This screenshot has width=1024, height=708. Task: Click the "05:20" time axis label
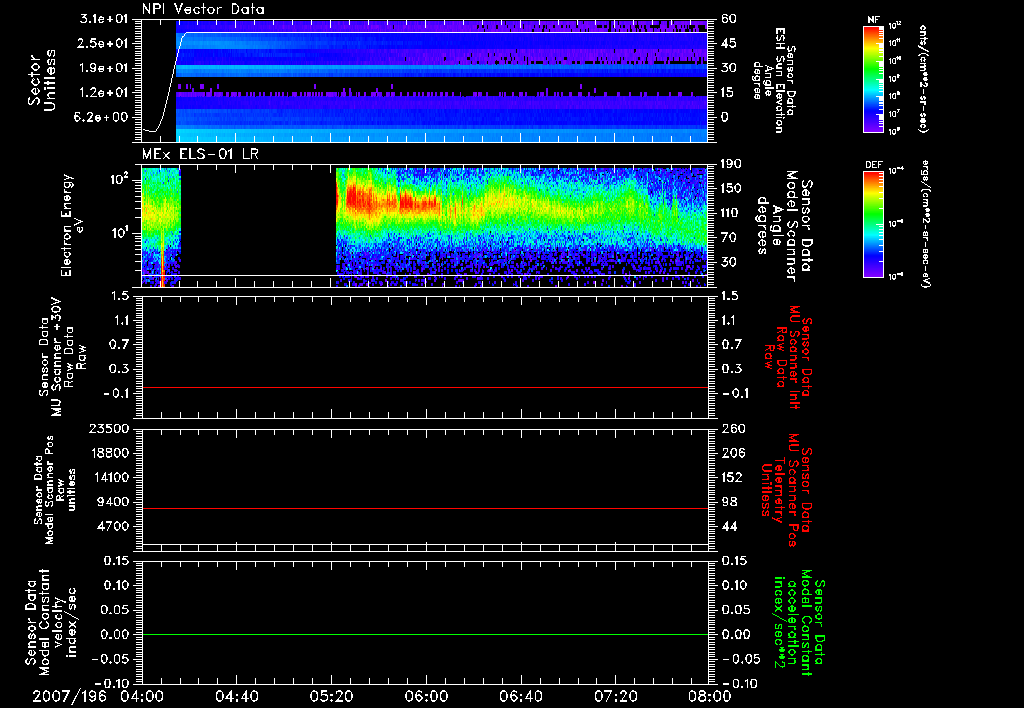(331, 696)
